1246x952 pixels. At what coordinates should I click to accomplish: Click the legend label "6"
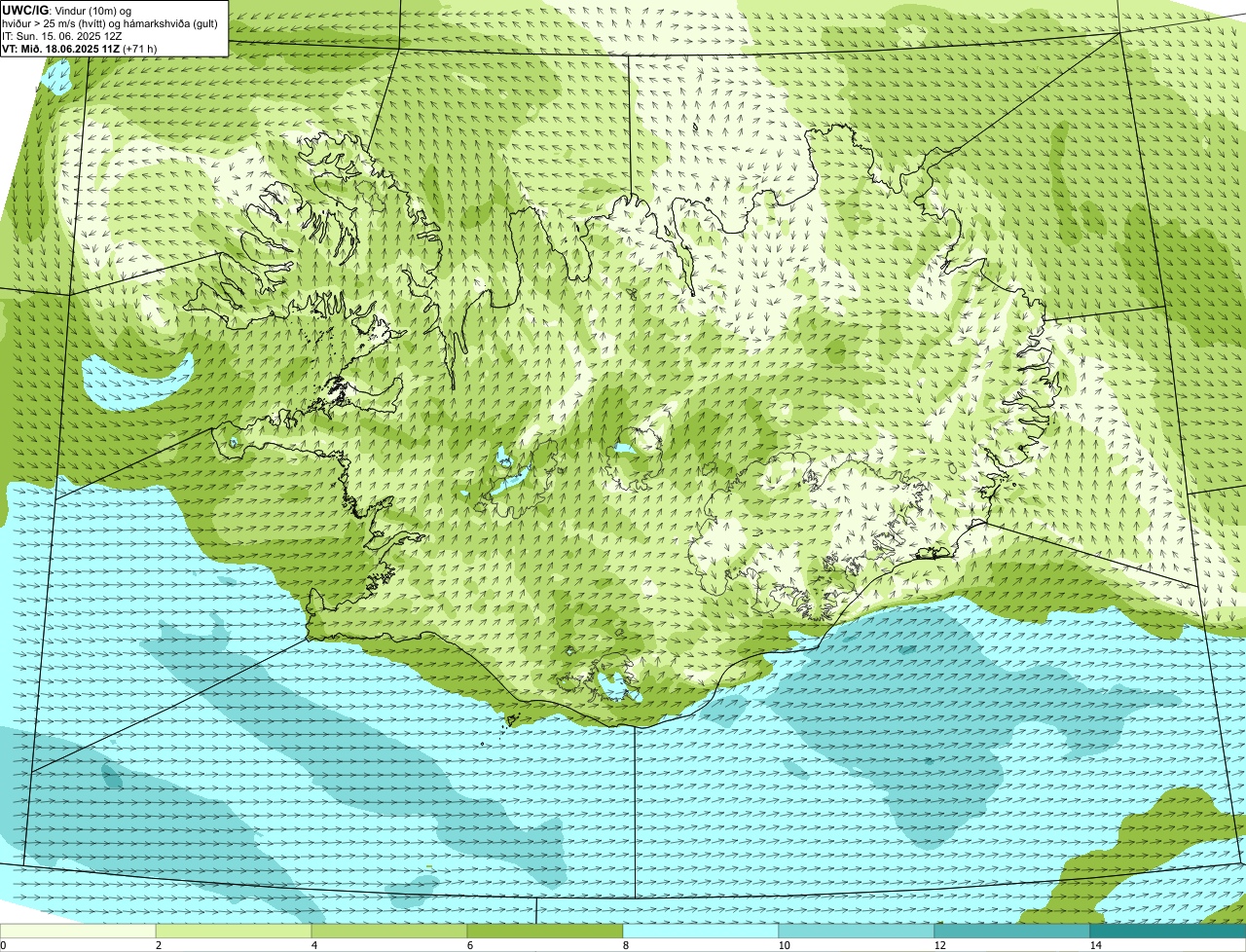click(469, 945)
